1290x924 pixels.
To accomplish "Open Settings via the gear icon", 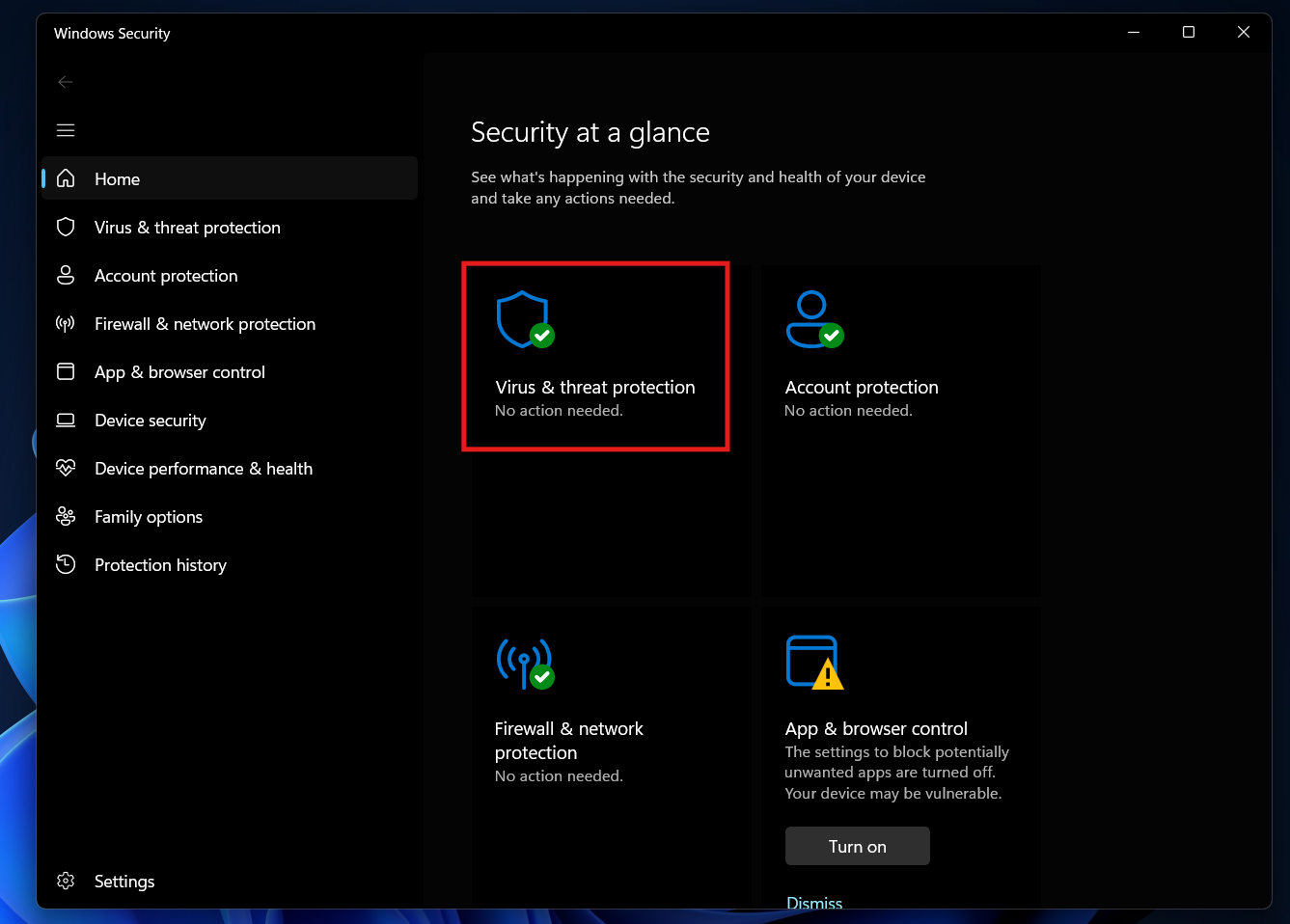I will point(65,881).
